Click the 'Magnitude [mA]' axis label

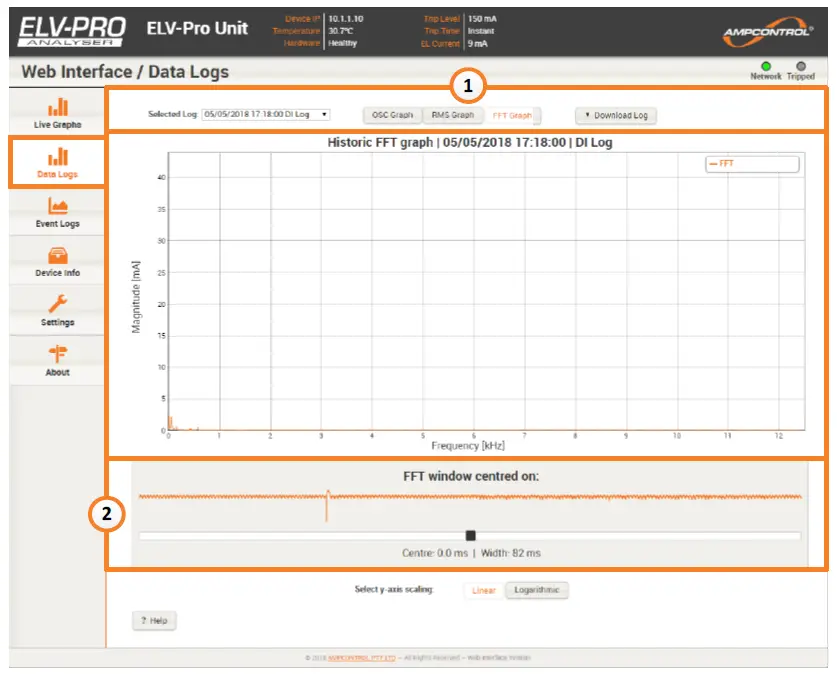click(x=136, y=297)
